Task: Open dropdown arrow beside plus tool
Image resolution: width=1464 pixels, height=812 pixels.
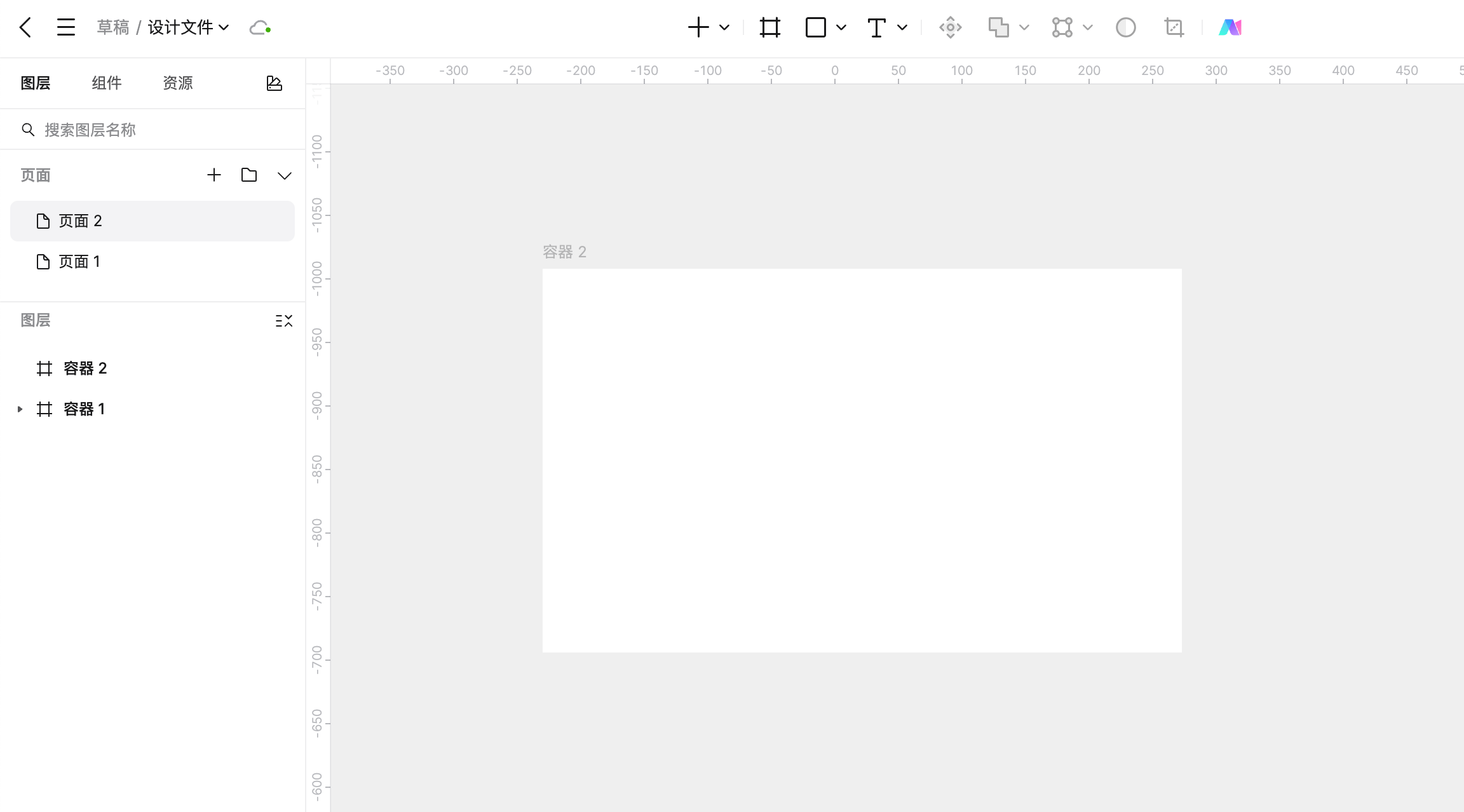Action: tap(724, 27)
